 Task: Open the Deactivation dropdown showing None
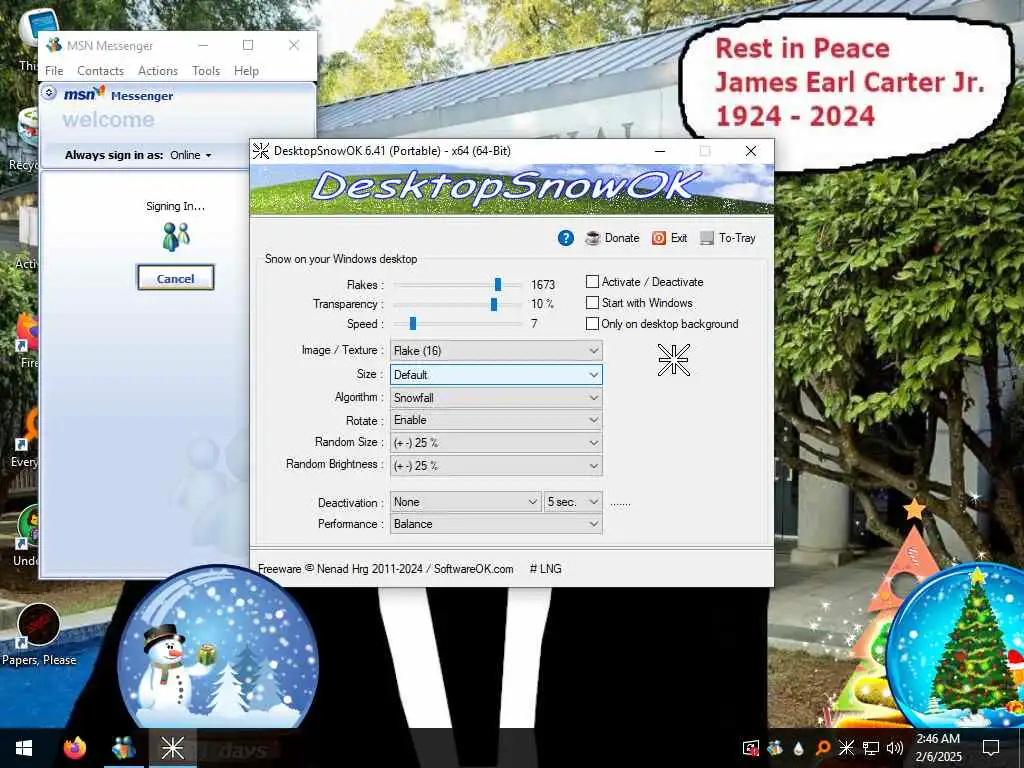(466, 502)
